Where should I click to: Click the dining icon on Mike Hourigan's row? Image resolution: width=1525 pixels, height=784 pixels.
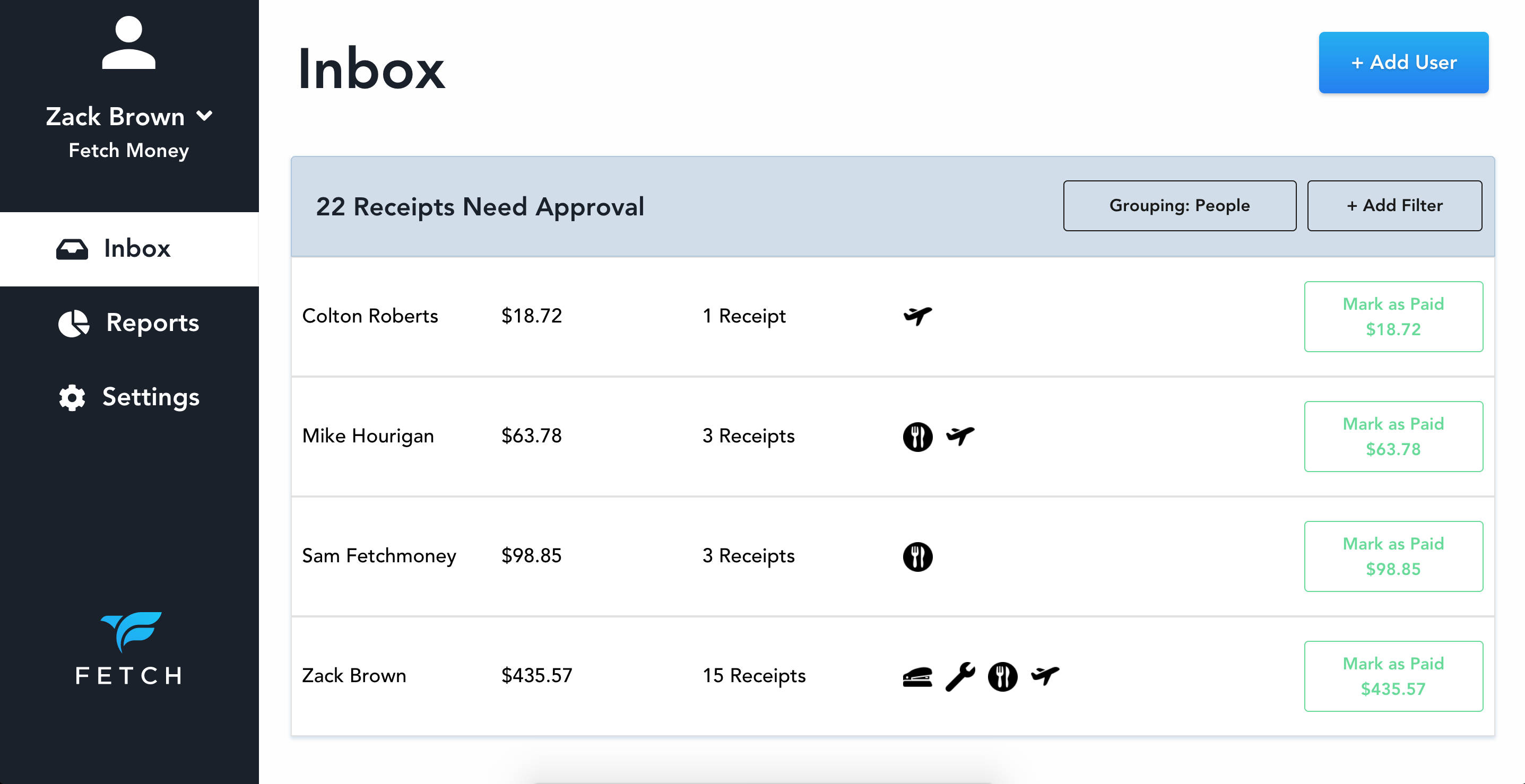tap(917, 436)
